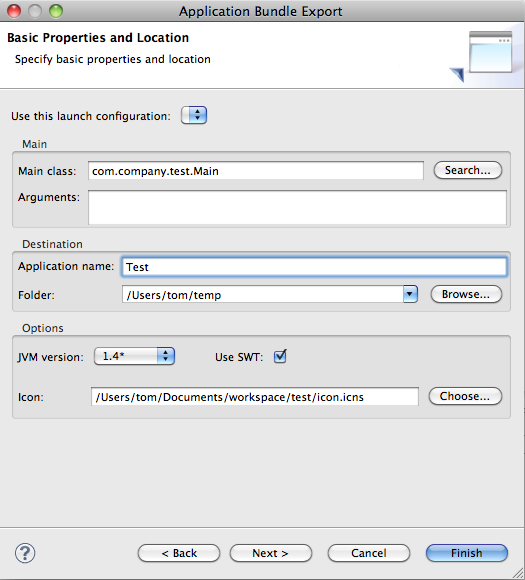Open the JVM version 1.4* dropdown
525x580 pixels.
tap(134, 356)
